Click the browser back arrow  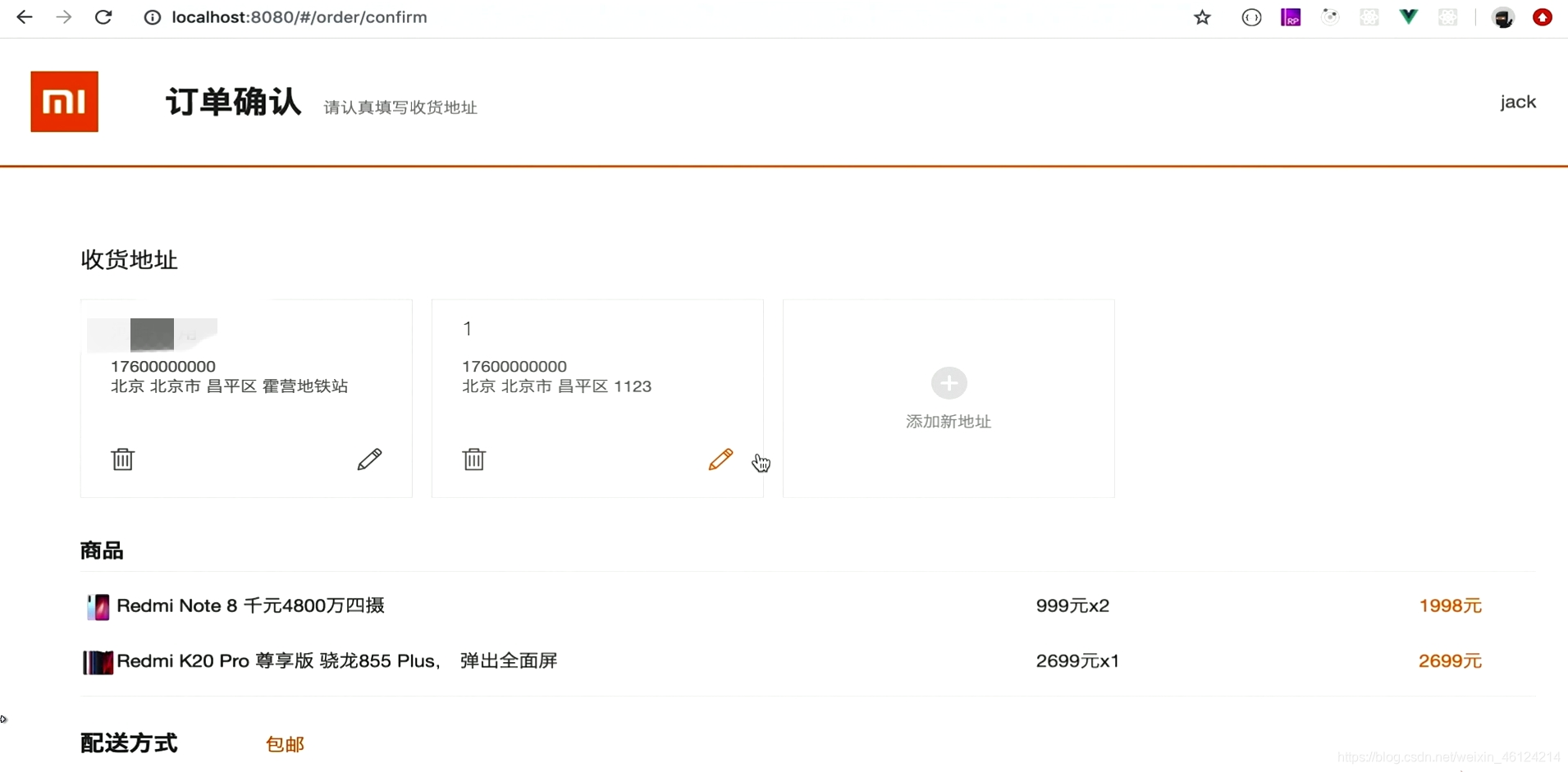click(x=25, y=17)
